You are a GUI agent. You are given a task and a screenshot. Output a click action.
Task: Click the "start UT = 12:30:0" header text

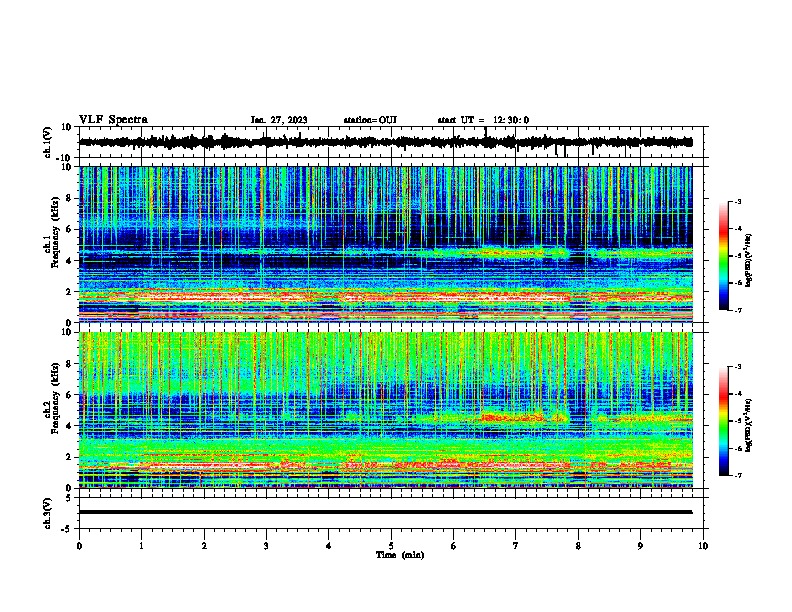[483, 120]
